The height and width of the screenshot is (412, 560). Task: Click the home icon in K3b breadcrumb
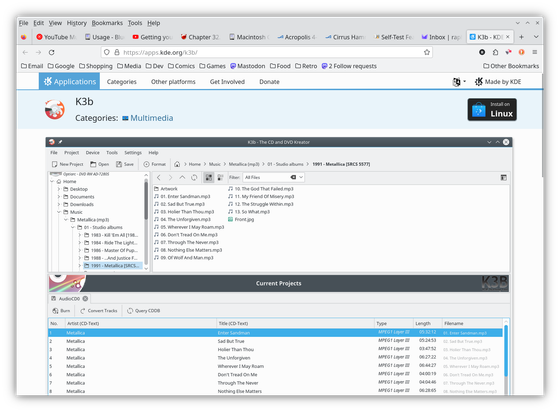coord(177,164)
